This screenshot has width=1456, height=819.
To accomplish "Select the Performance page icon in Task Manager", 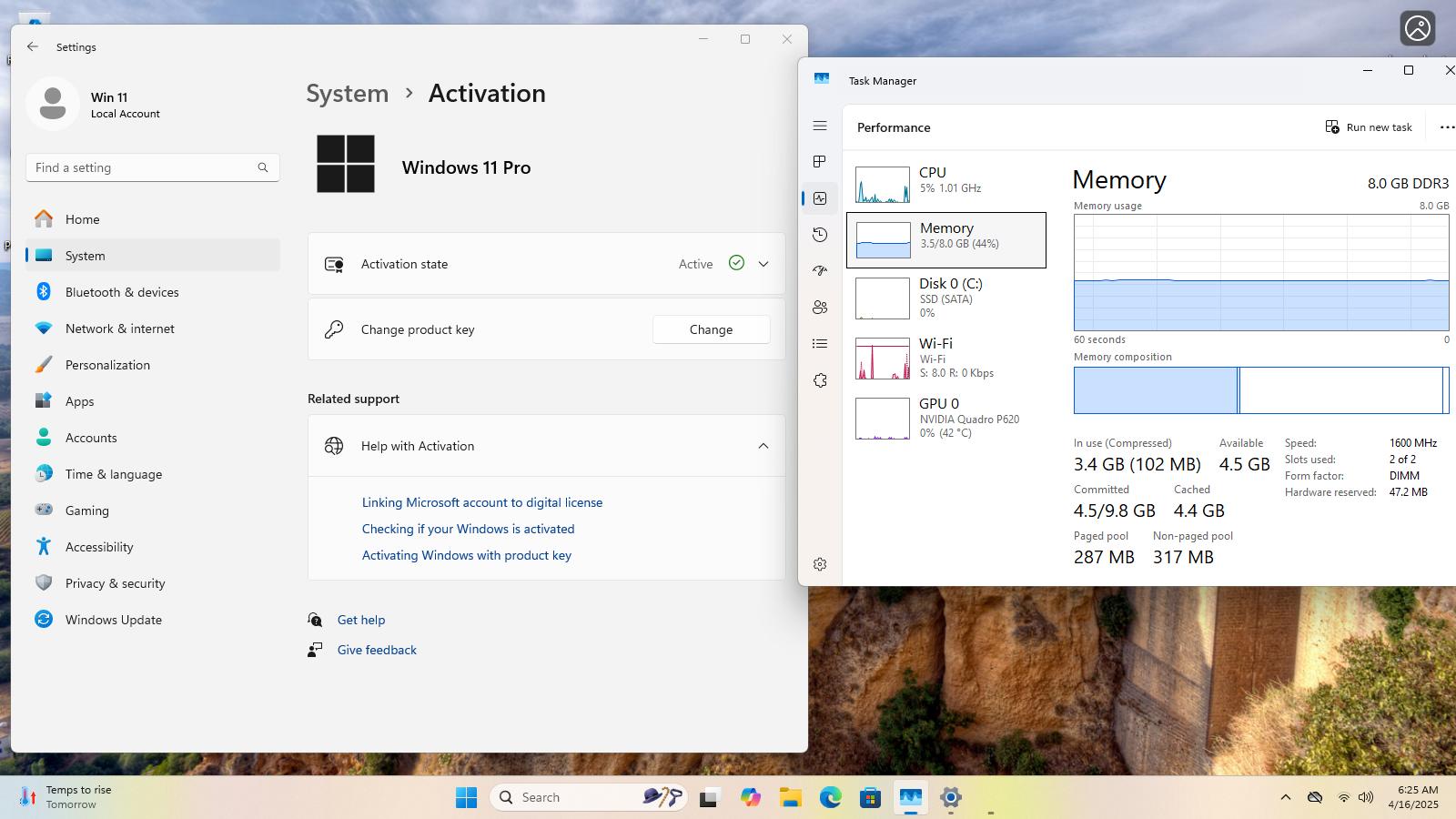I will (820, 198).
